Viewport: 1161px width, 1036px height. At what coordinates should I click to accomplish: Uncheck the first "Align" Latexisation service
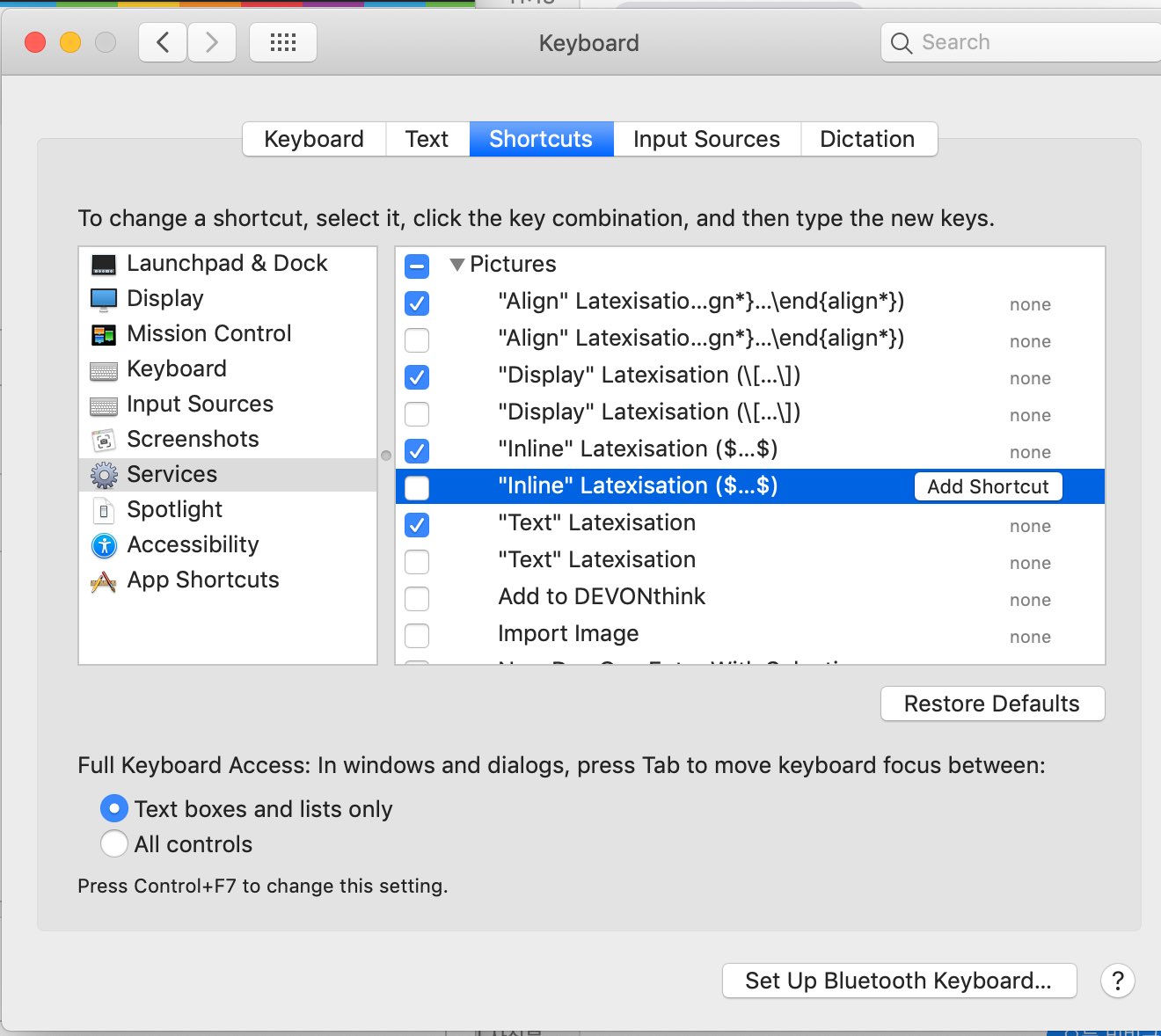[416, 303]
